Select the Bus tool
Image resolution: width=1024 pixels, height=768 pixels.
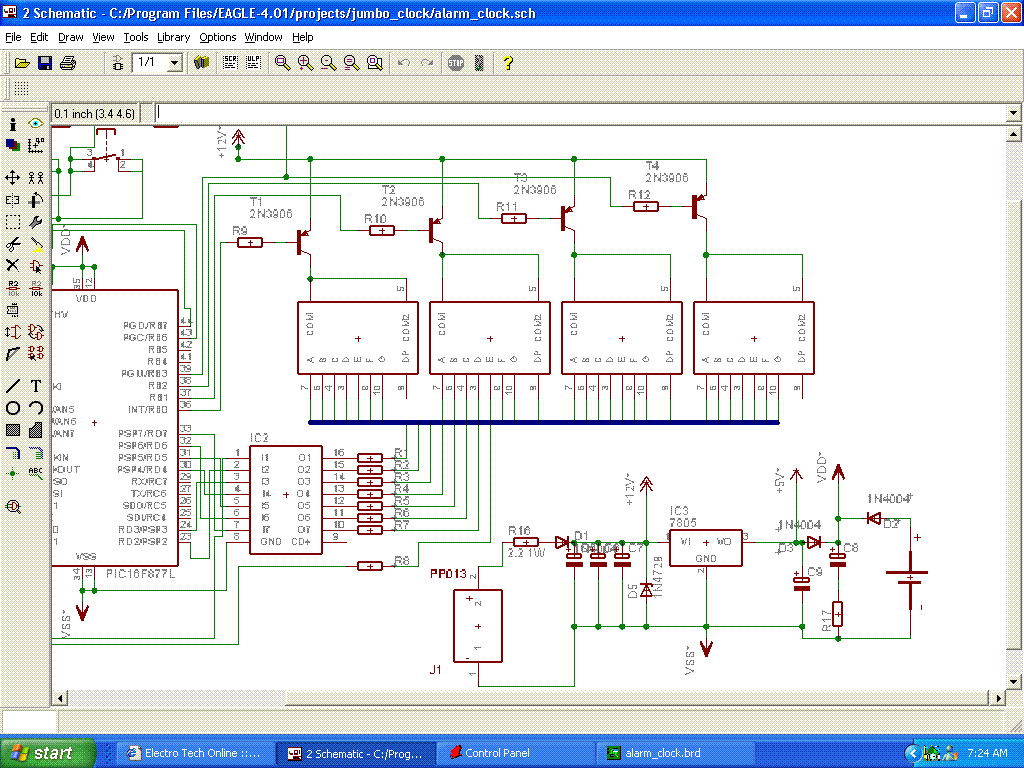(12, 453)
